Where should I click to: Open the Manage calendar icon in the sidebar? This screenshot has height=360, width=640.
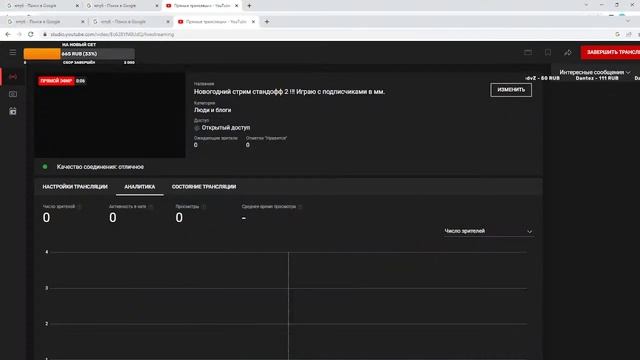[x=13, y=111]
